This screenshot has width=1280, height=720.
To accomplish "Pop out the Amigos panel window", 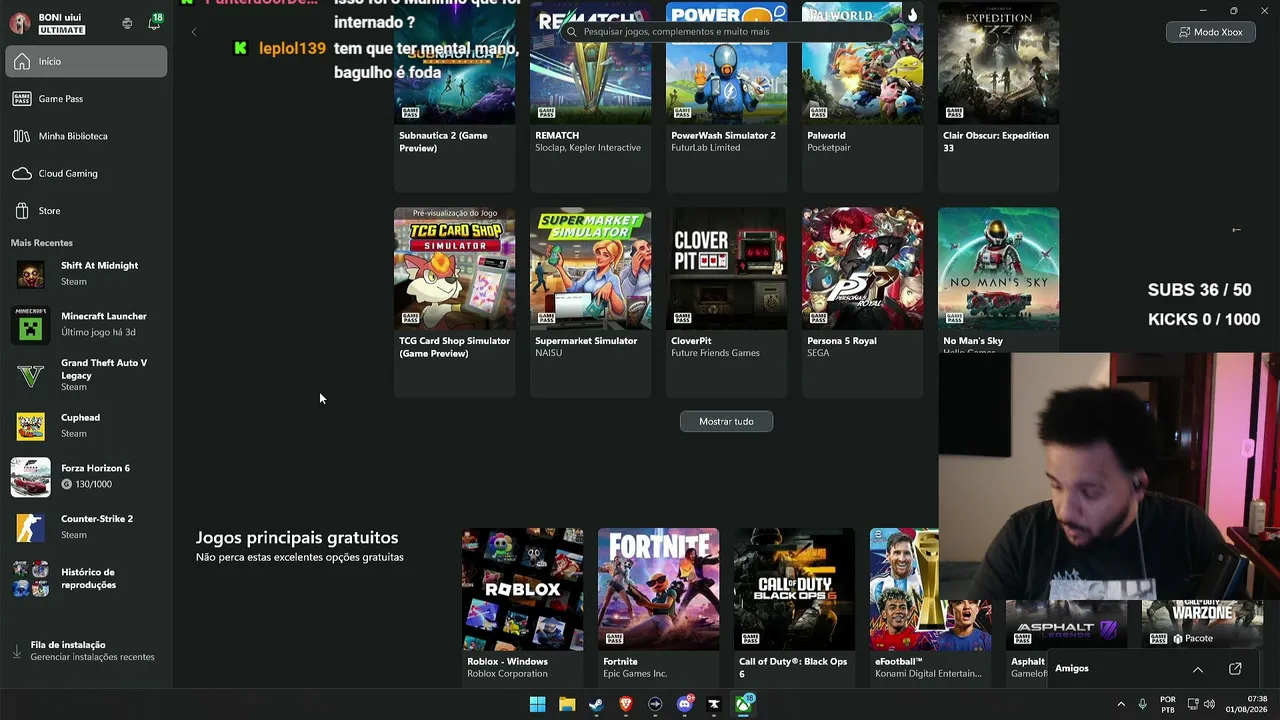I will coord(1235,669).
